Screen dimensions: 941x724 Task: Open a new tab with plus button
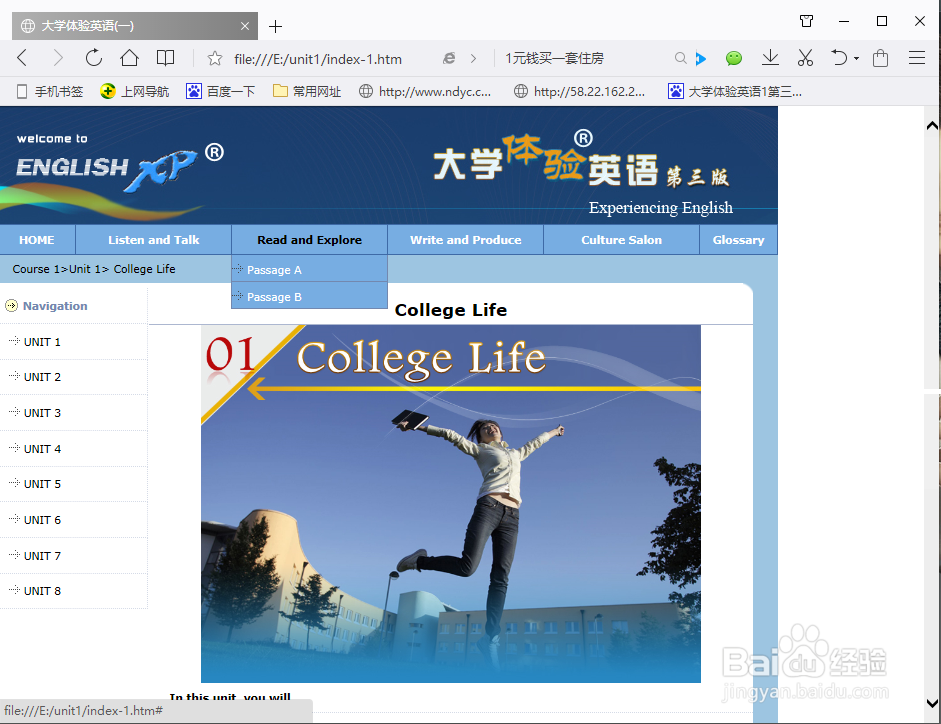[x=275, y=26]
